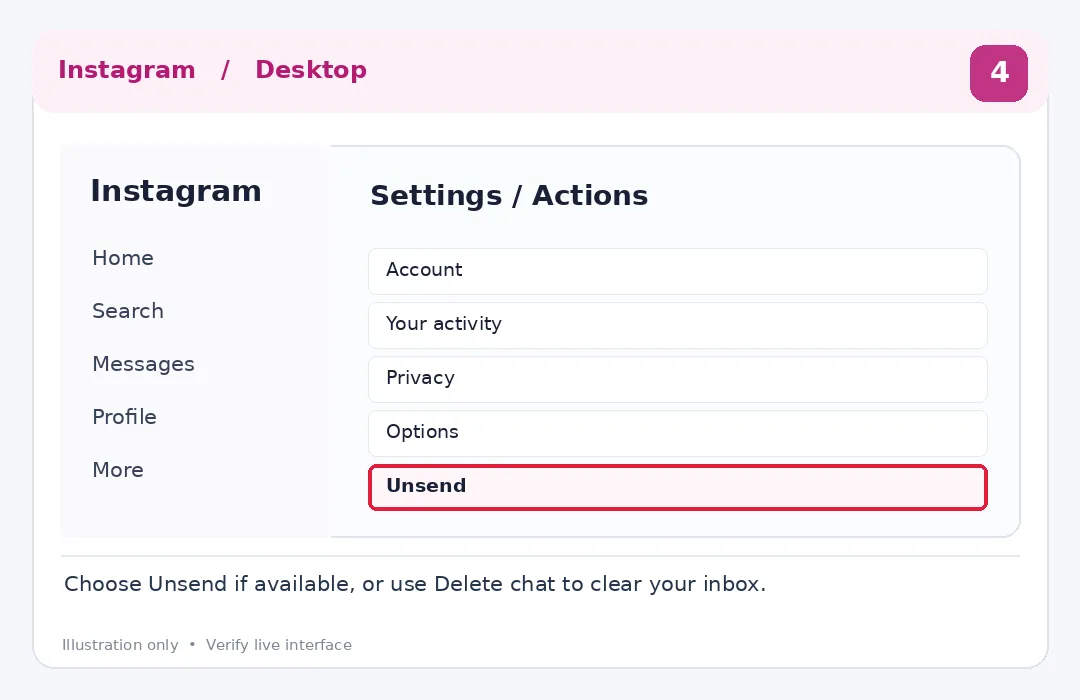This screenshot has height=700, width=1080.
Task: Click the 'Choose Unsend if available' caption
Action: [x=415, y=584]
